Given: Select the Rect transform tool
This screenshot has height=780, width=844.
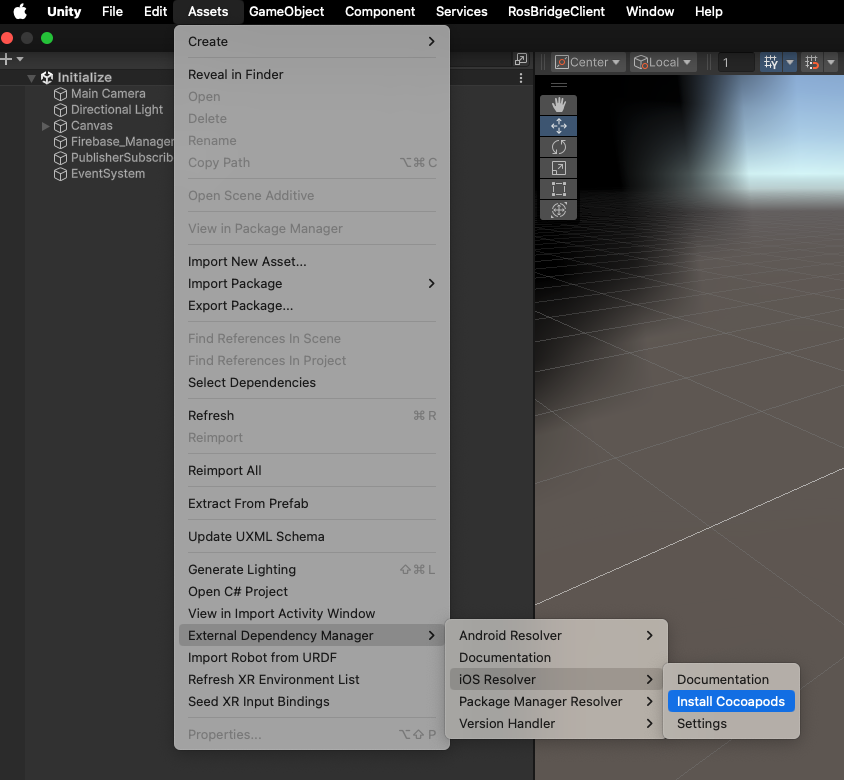Looking at the screenshot, I should point(559,189).
